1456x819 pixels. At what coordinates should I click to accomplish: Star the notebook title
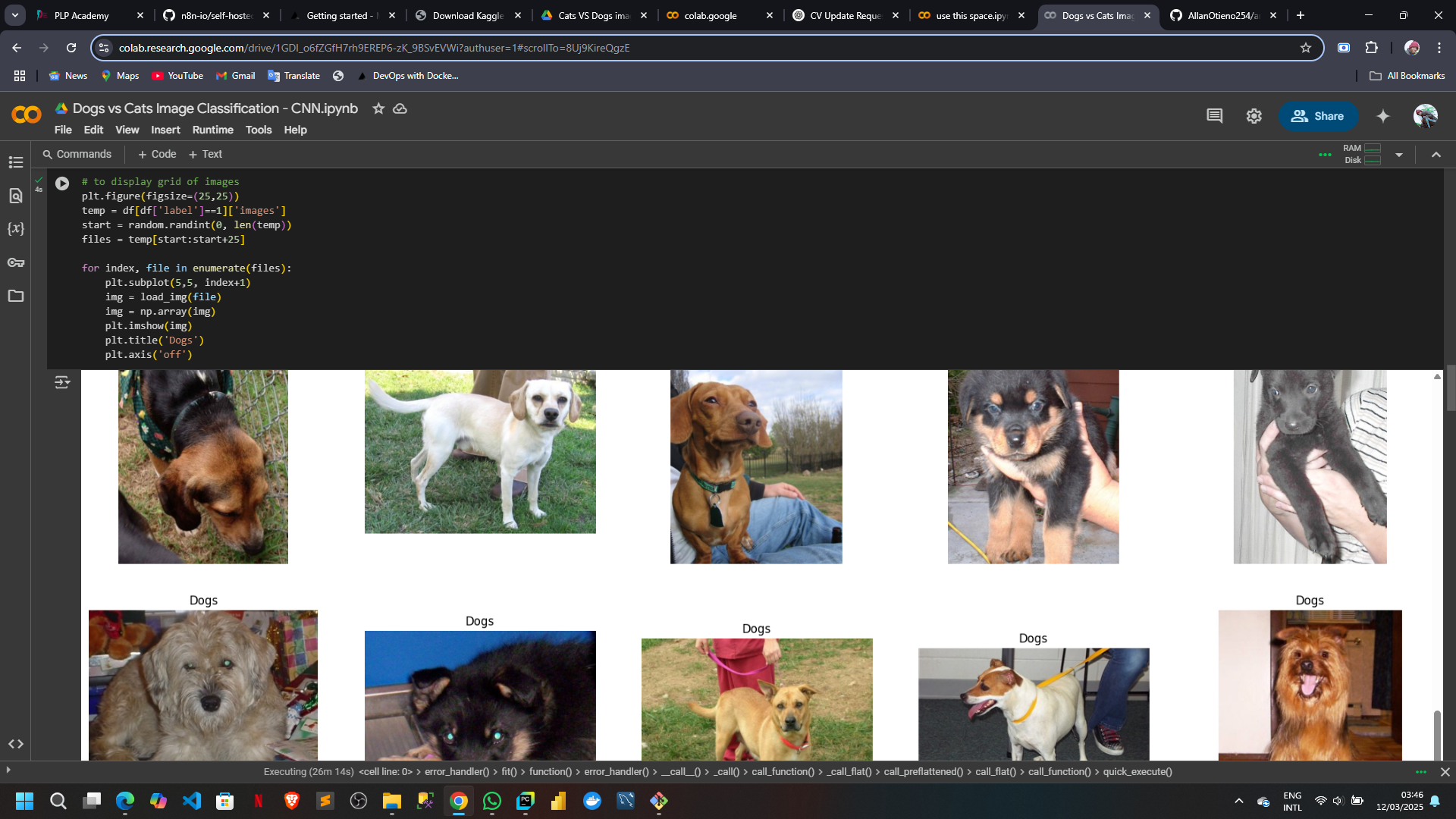pos(378,108)
